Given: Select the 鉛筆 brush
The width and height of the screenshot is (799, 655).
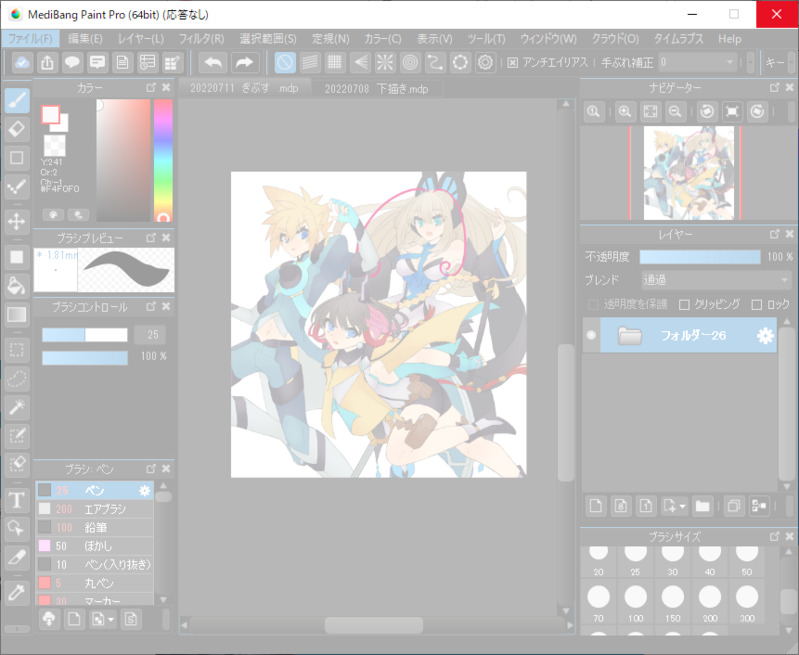Looking at the screenshot, I should coord(95,528).
